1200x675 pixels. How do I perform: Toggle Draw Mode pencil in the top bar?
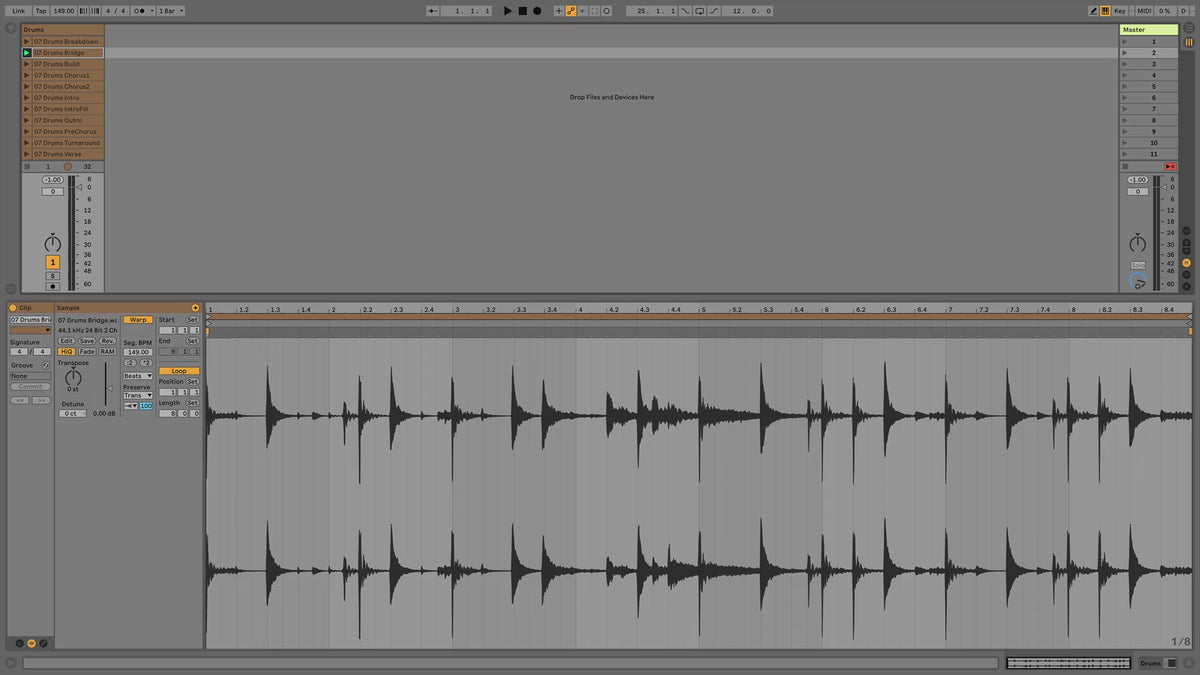point(1093,11)
